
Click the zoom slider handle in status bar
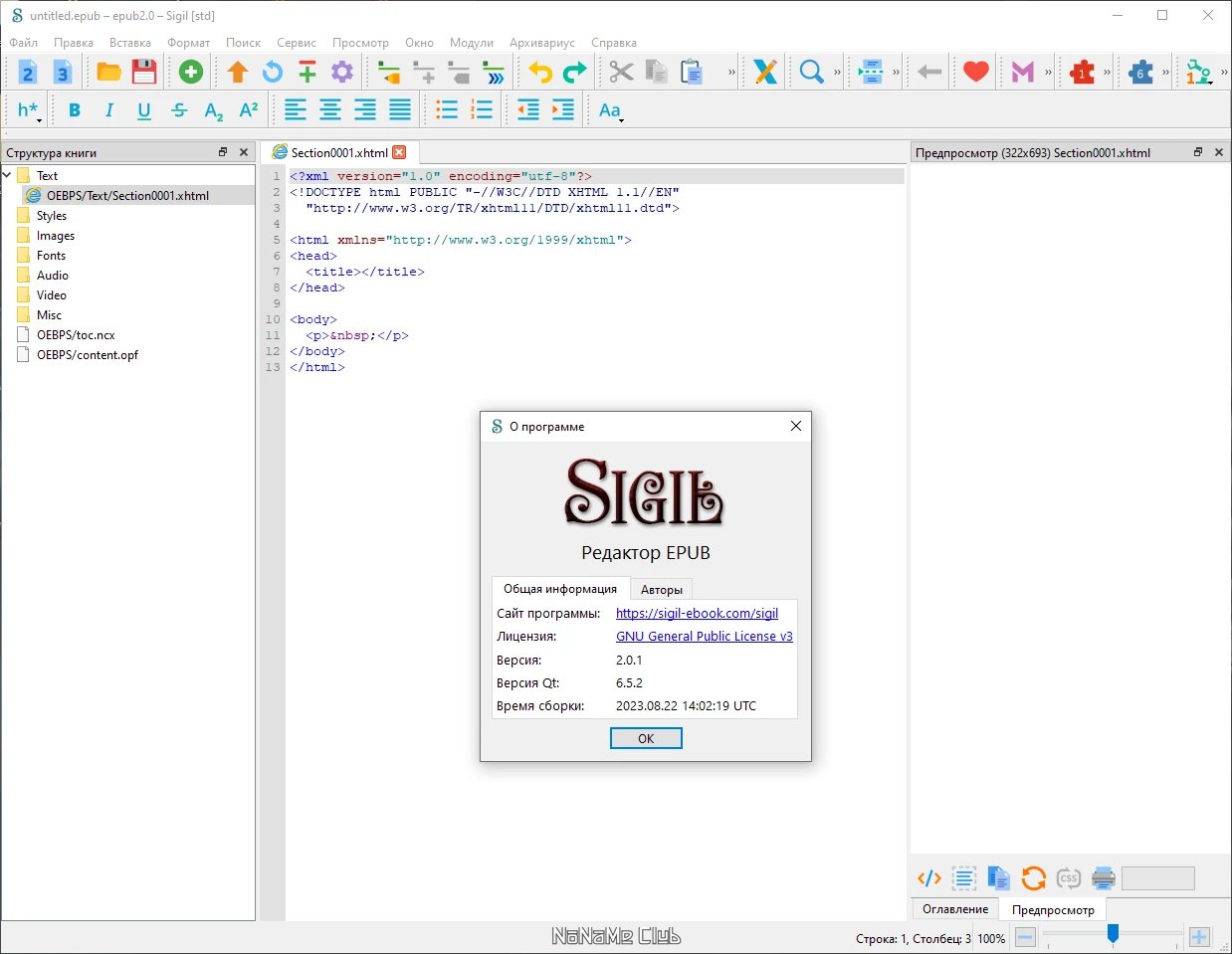1113,932
